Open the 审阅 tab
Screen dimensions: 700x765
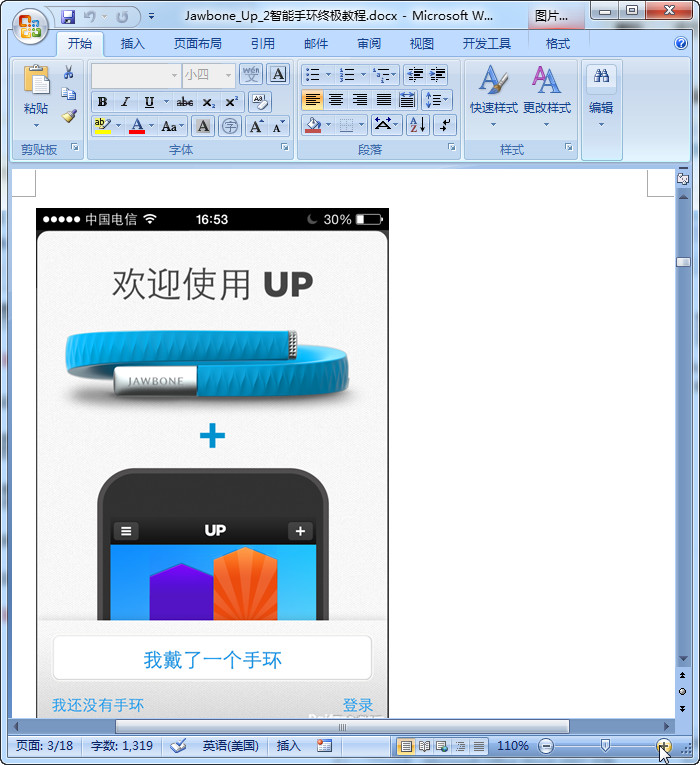(x=369, y=44)
